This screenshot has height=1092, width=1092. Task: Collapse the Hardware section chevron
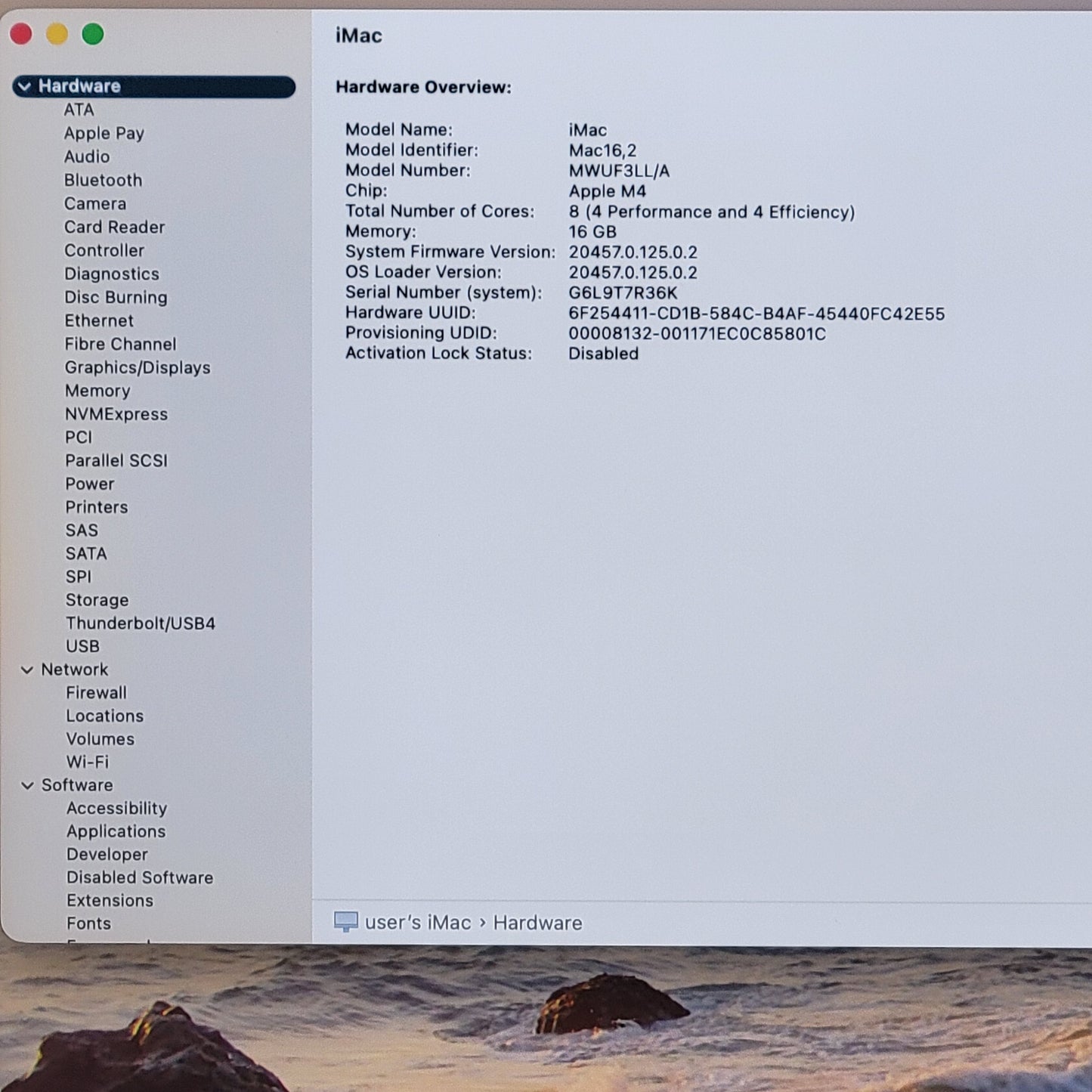pyautogui.click(x=24, y=86)
